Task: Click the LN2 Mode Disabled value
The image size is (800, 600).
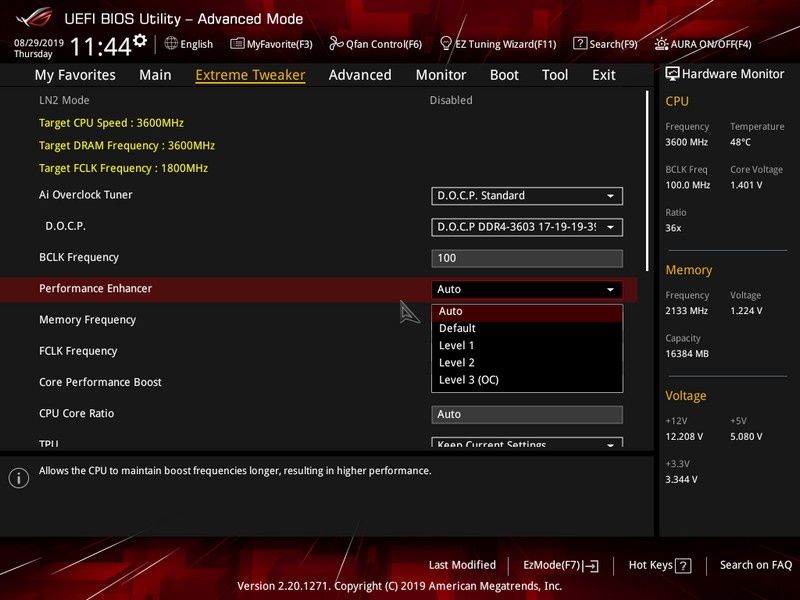Action: 451,100
